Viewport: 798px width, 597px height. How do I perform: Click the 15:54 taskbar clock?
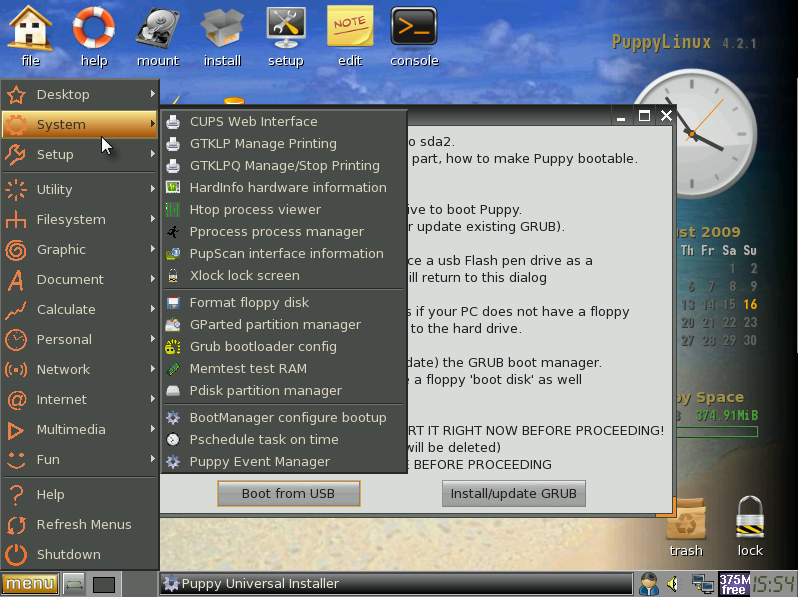click(x=774, y=584)
